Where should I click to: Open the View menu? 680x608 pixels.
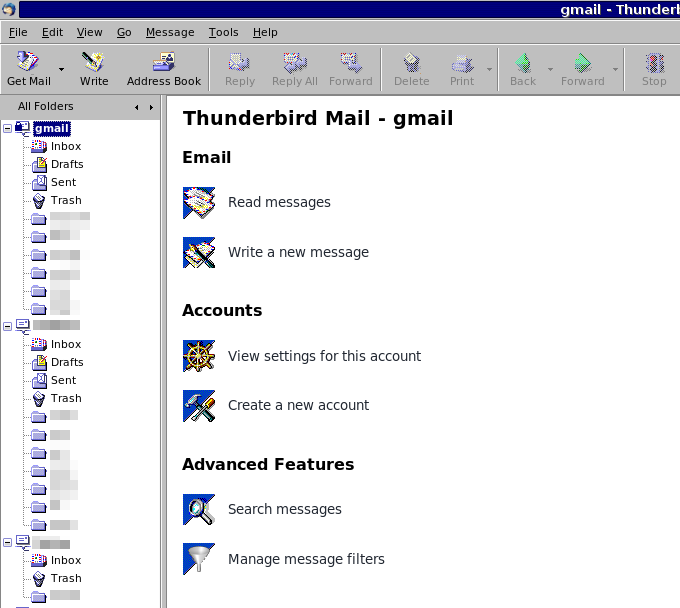[x=90, y=32]
